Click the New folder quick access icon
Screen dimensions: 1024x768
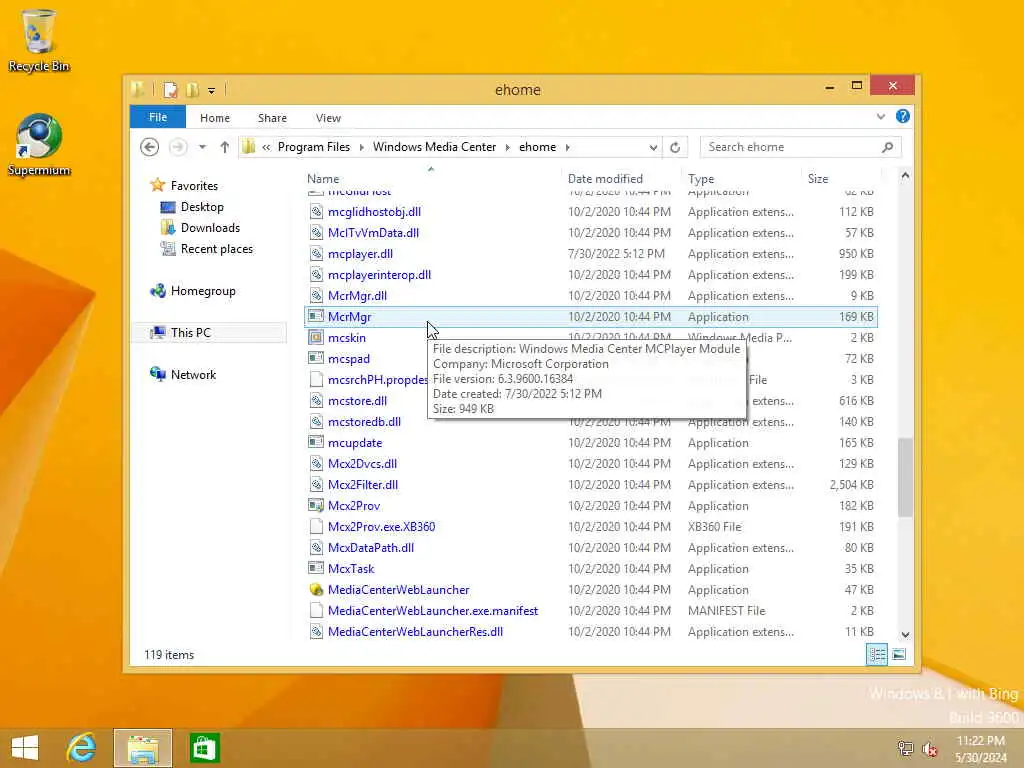(192, 89)
